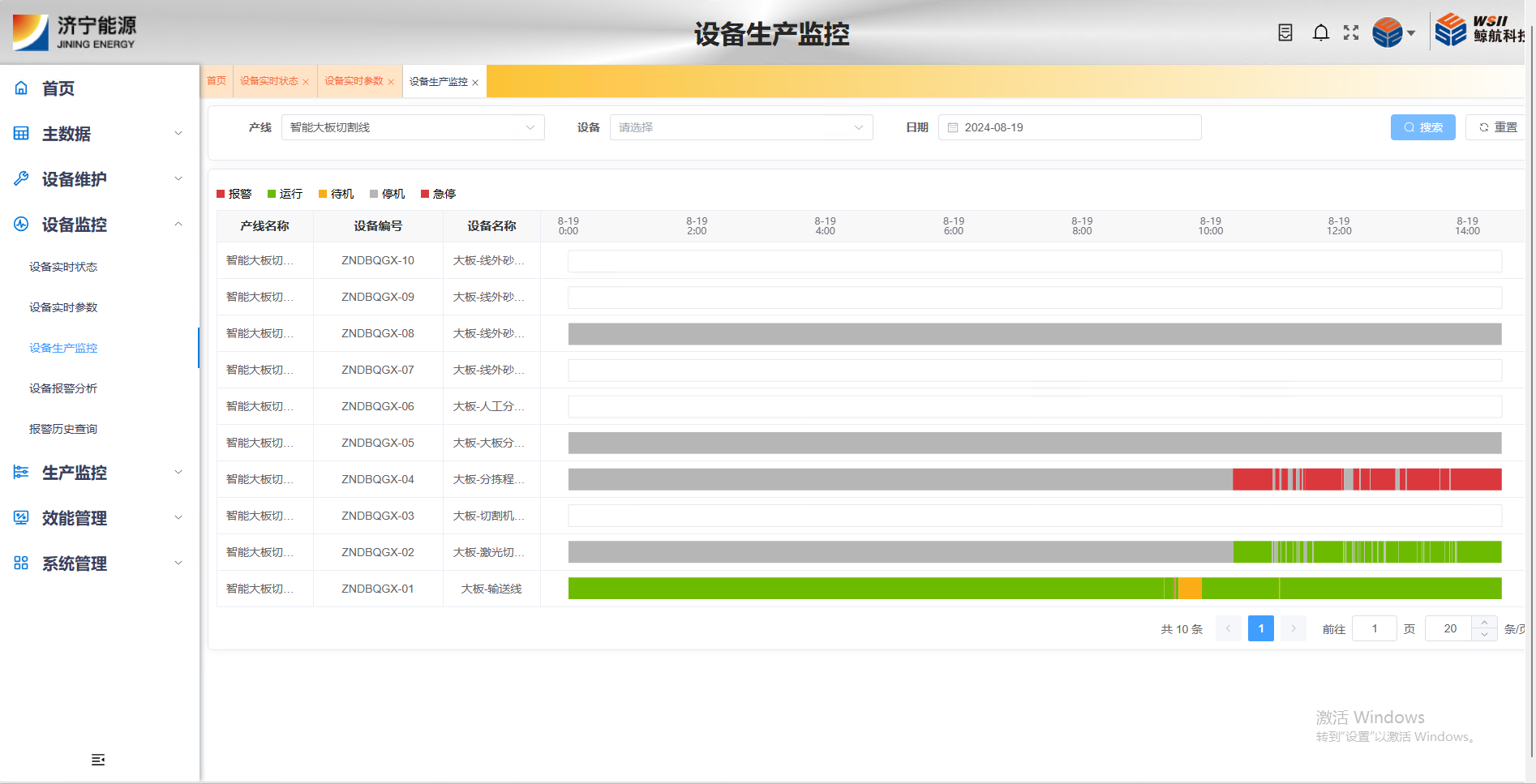Switch to the 首页 tab
The image size is (1536, 784).
(x=217, y=81)
